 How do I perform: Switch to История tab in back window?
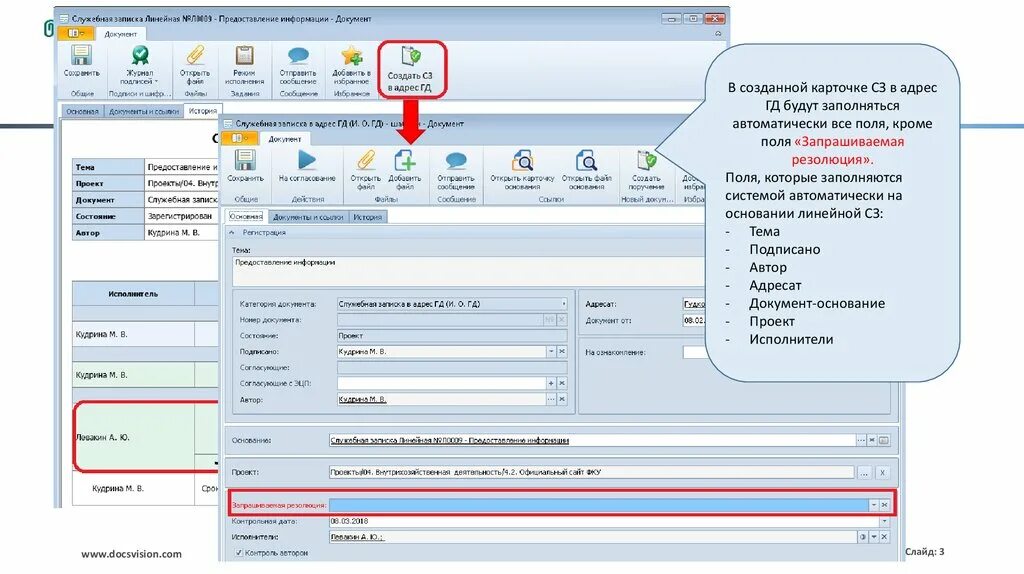point(203,111)
